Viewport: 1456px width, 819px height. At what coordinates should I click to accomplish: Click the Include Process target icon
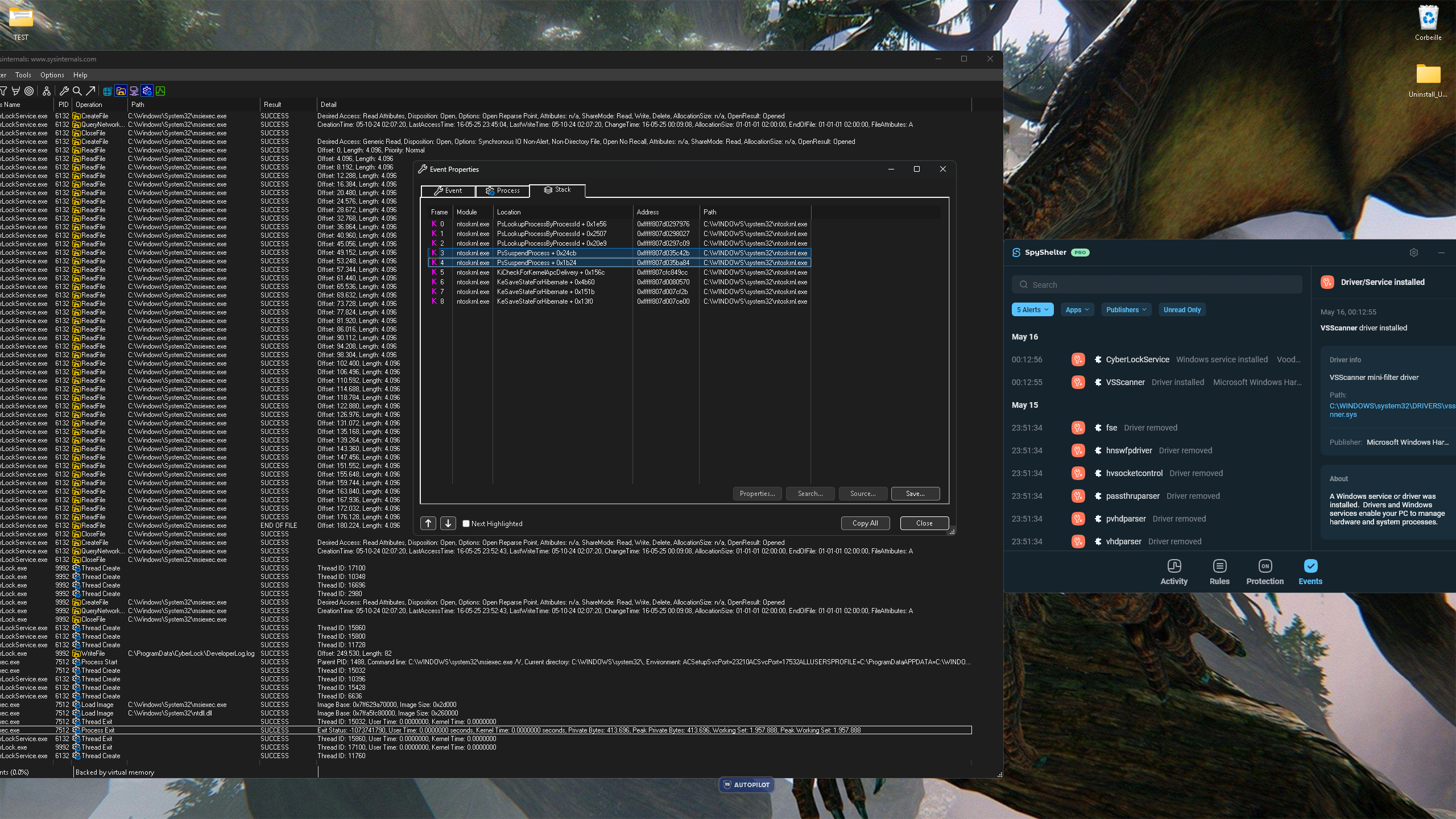[29, 91]
